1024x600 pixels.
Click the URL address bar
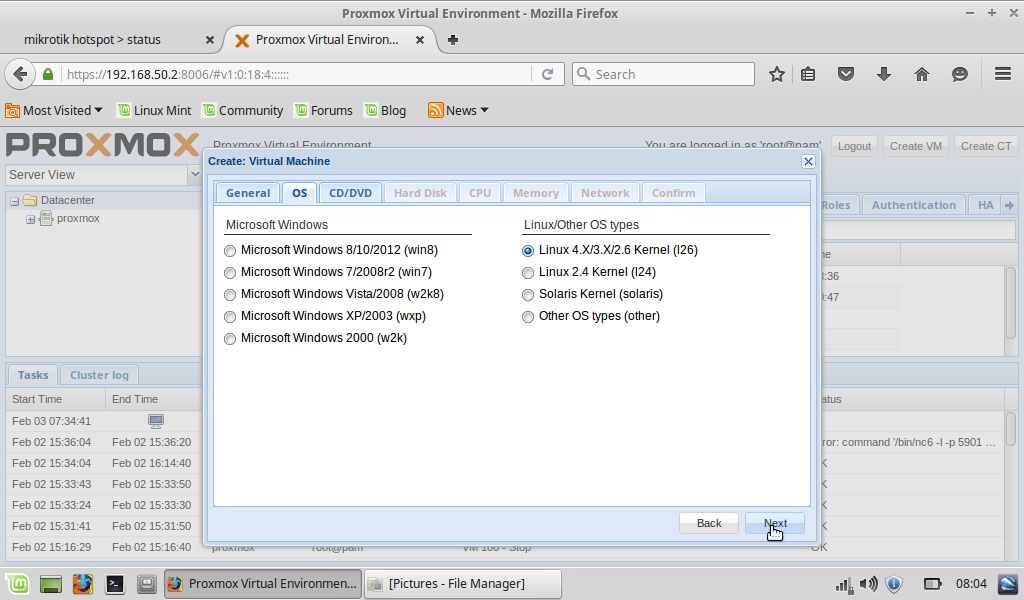pos(297,74)
